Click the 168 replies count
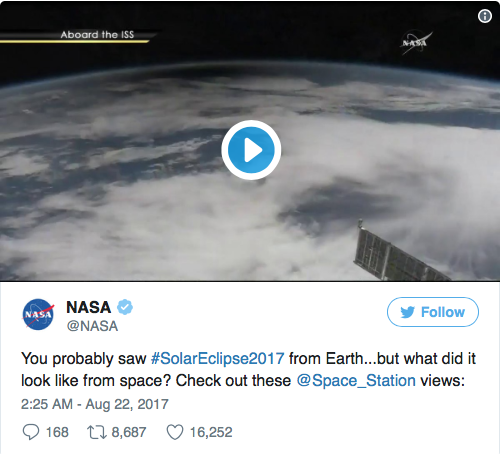504x454 pixels. point(57,432)
